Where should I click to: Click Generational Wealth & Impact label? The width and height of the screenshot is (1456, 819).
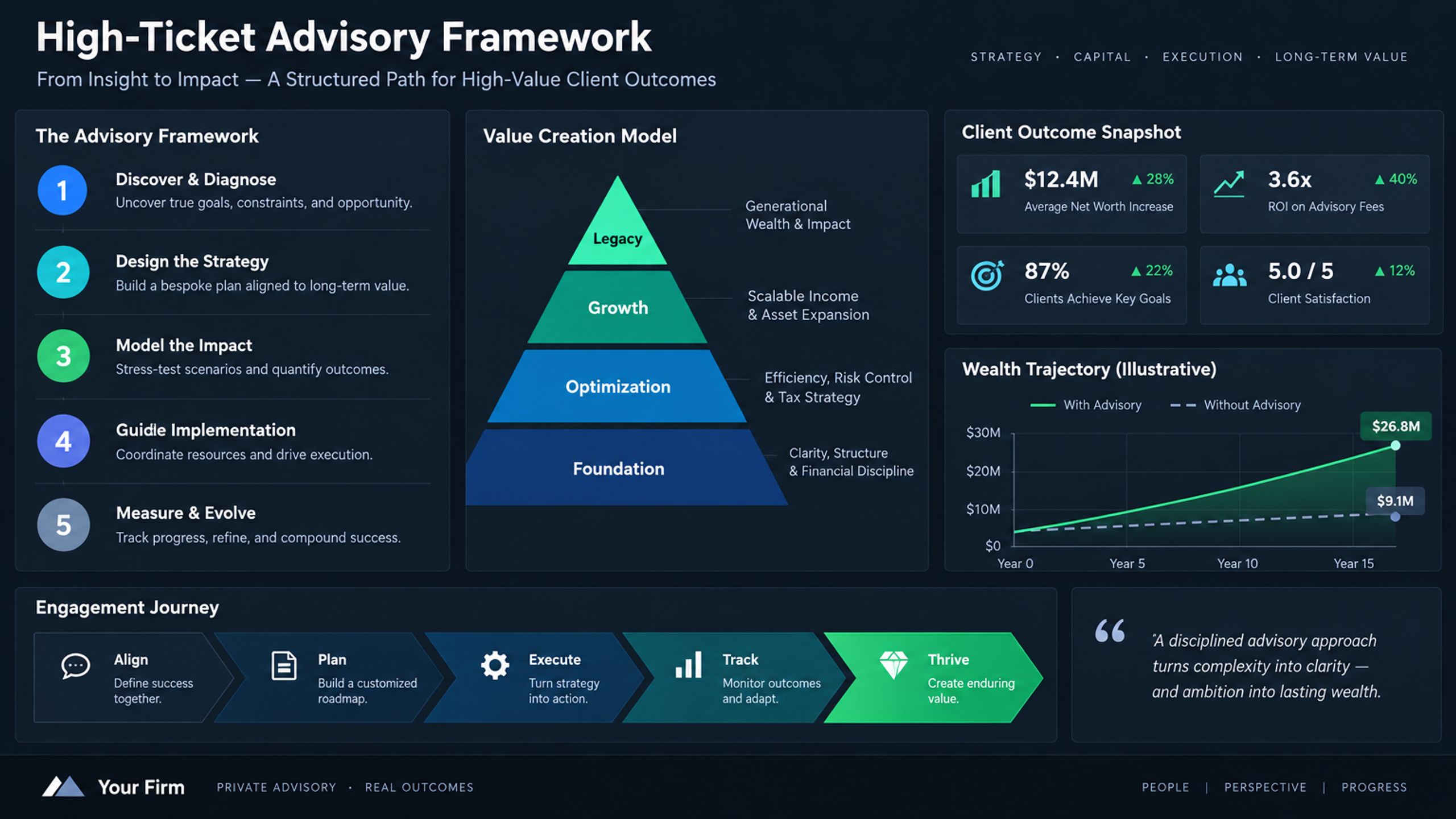[798, 215]
